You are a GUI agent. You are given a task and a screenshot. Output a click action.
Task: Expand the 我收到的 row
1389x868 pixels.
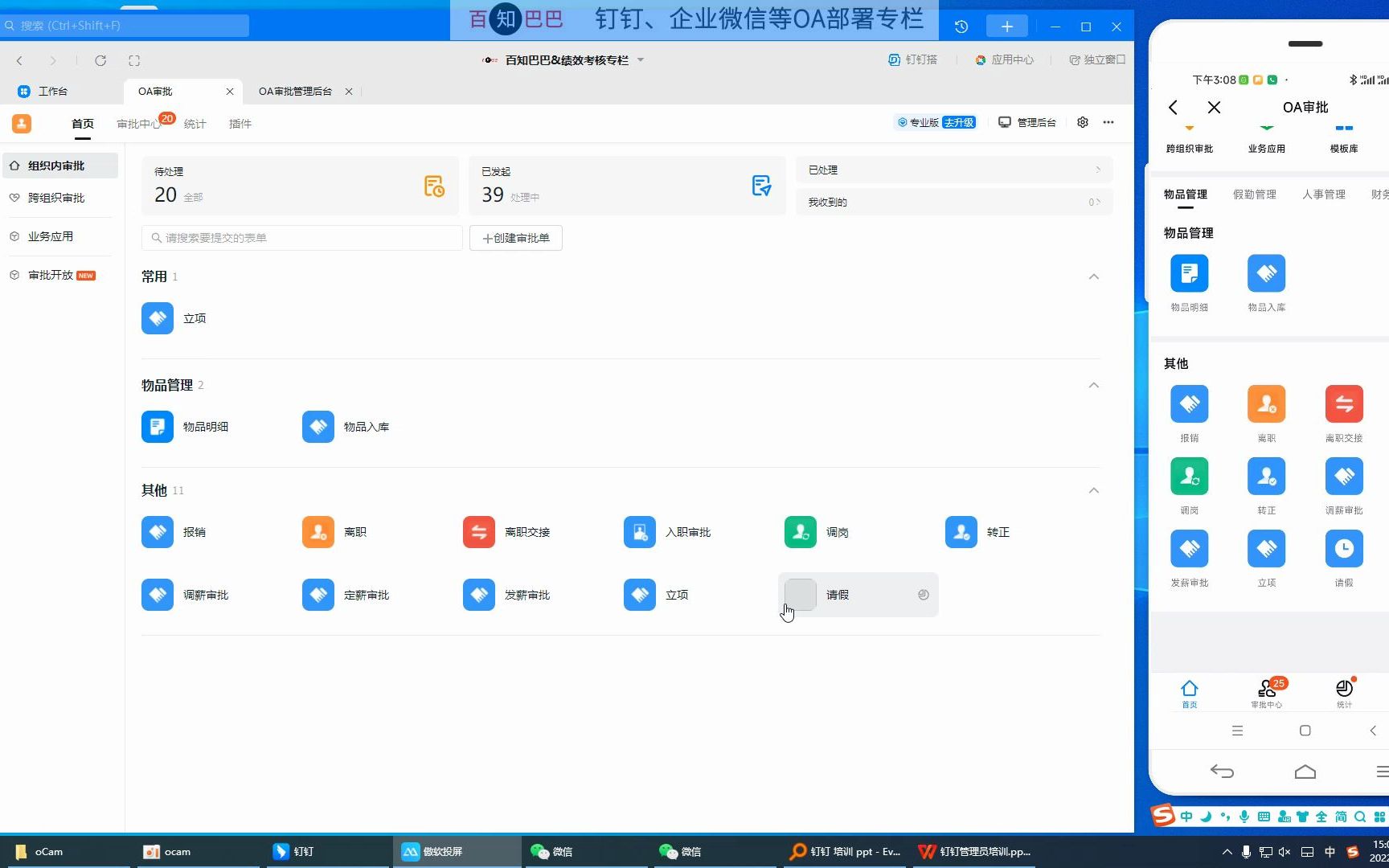tap(954, 202)
